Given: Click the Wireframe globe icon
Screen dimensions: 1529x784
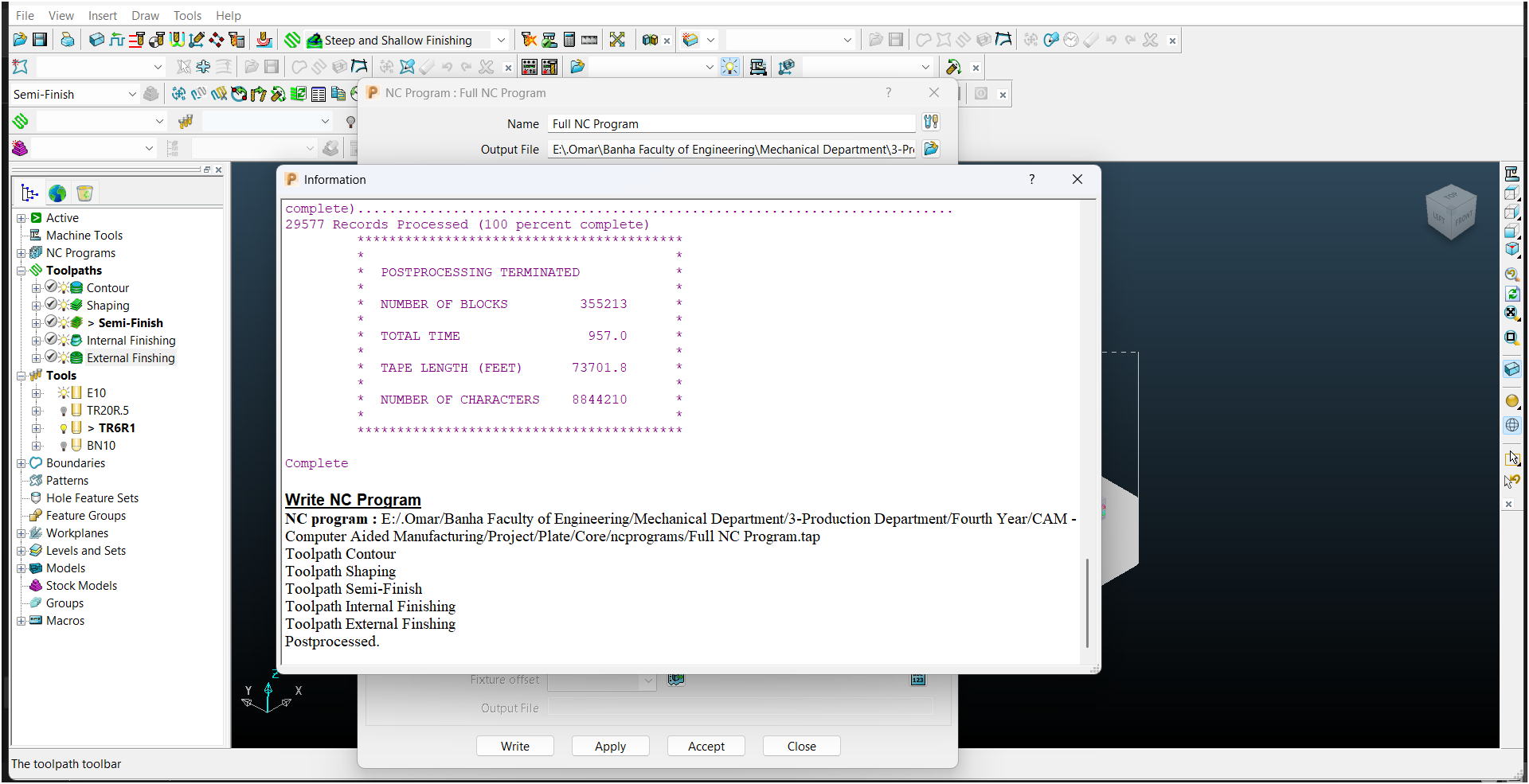Looking at the screenshot, I should 1511,425.
